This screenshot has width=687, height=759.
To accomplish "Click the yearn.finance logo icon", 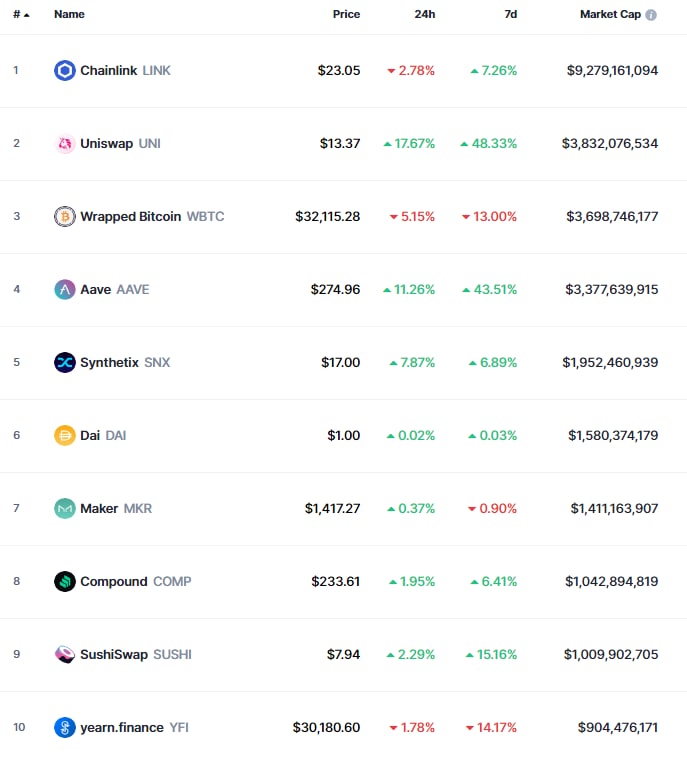I will (65, 728).
